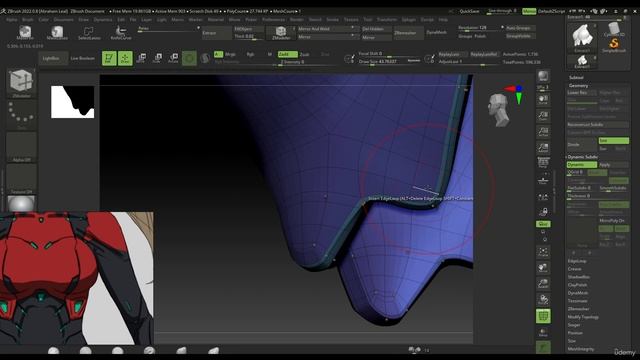Open the Document menu
Viewport: 640px width, 360px height.
(x=64, y=20)
